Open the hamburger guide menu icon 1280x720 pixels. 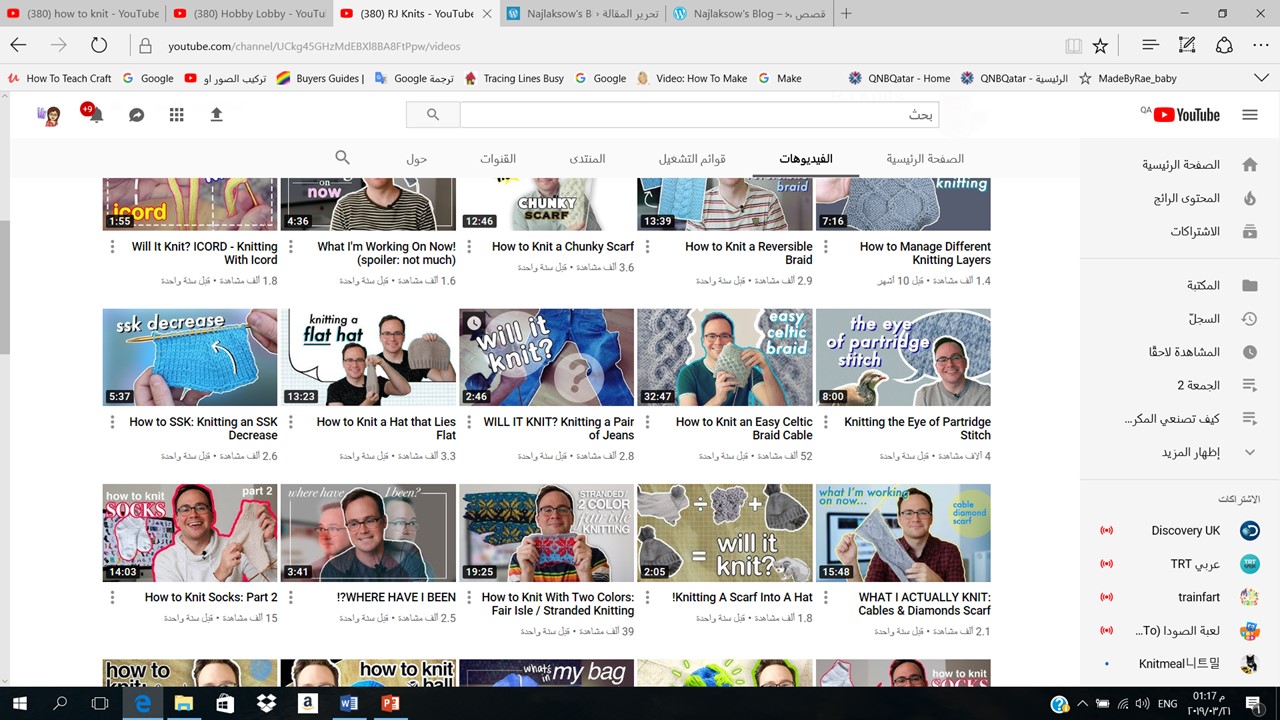point(1249,115)
